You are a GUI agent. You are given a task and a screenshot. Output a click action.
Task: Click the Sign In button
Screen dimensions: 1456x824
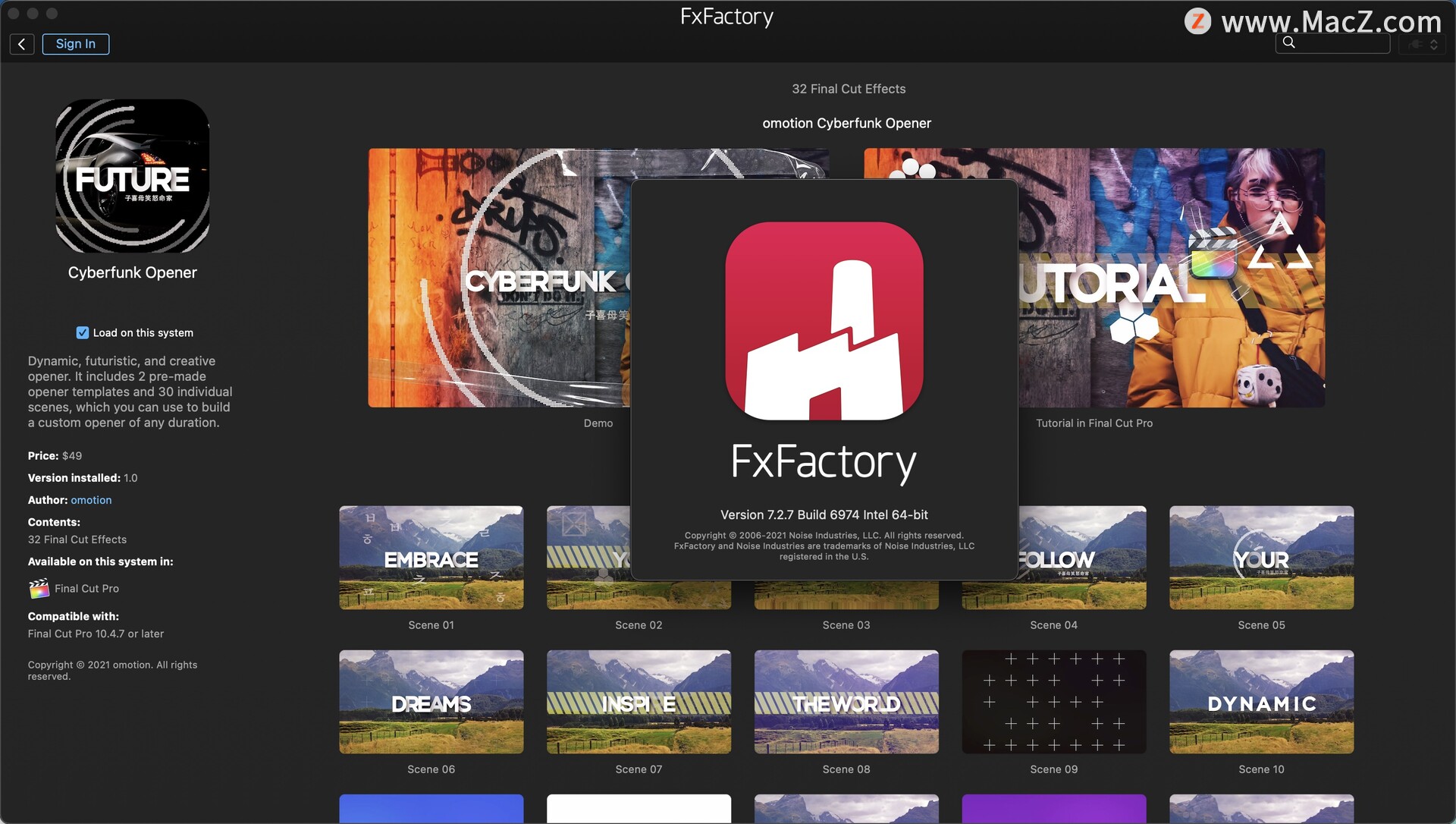pyautogui.click(x=76, y=44)
